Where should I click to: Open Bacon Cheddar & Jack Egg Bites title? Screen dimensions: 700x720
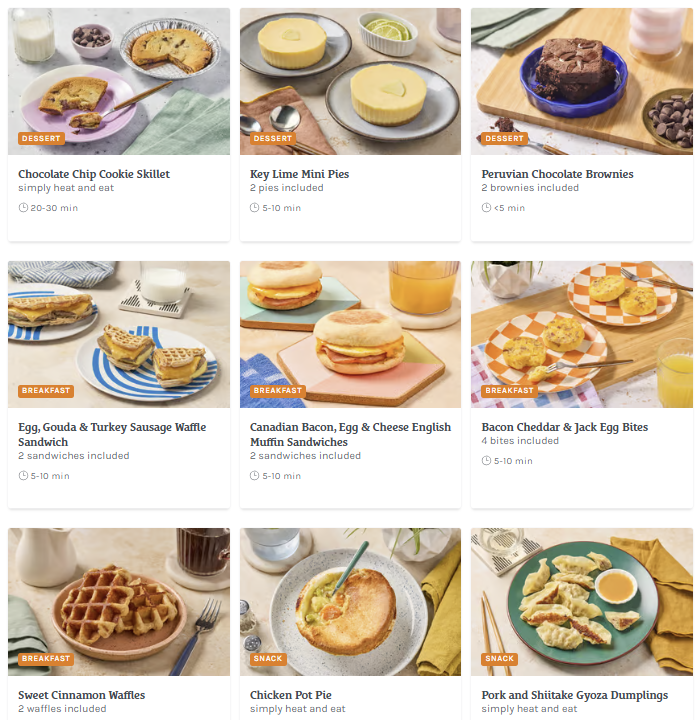tap(565, 427)
